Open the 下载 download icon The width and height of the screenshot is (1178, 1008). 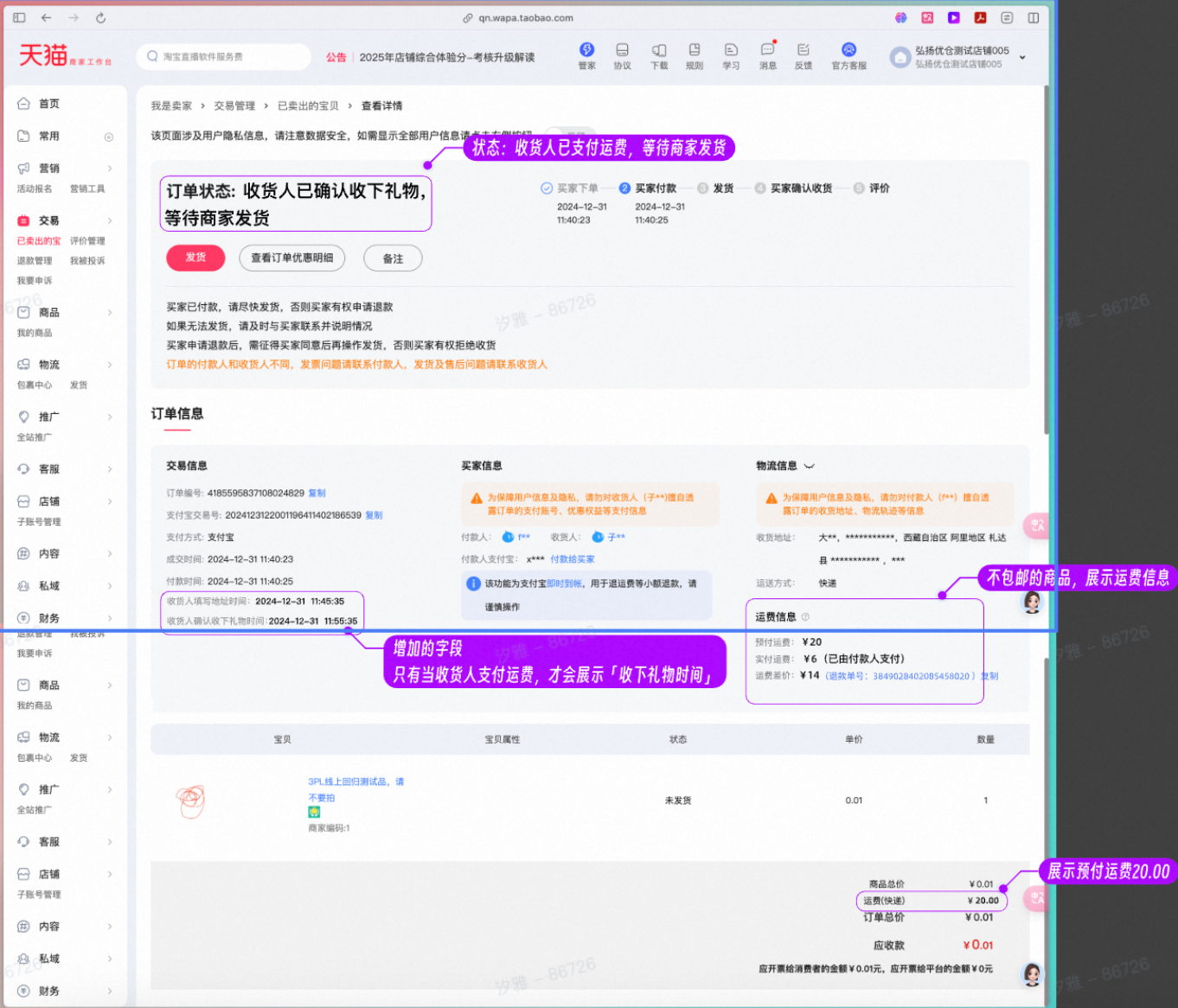(659, 56)
